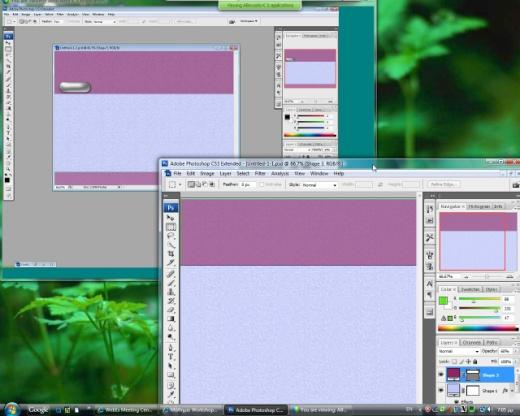This screenshot has height=416, width=520.
Task: Open the Style dropdown in front options bar
Action: click(x=319, y=185)
